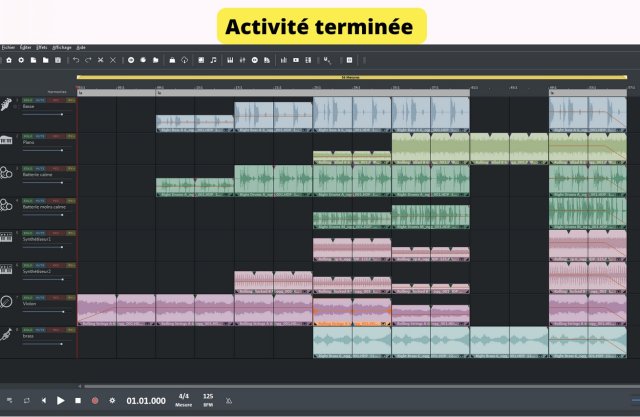Click the Basse track guitar icon
Viewport: 640px width, 417px height.
(6, 107)
